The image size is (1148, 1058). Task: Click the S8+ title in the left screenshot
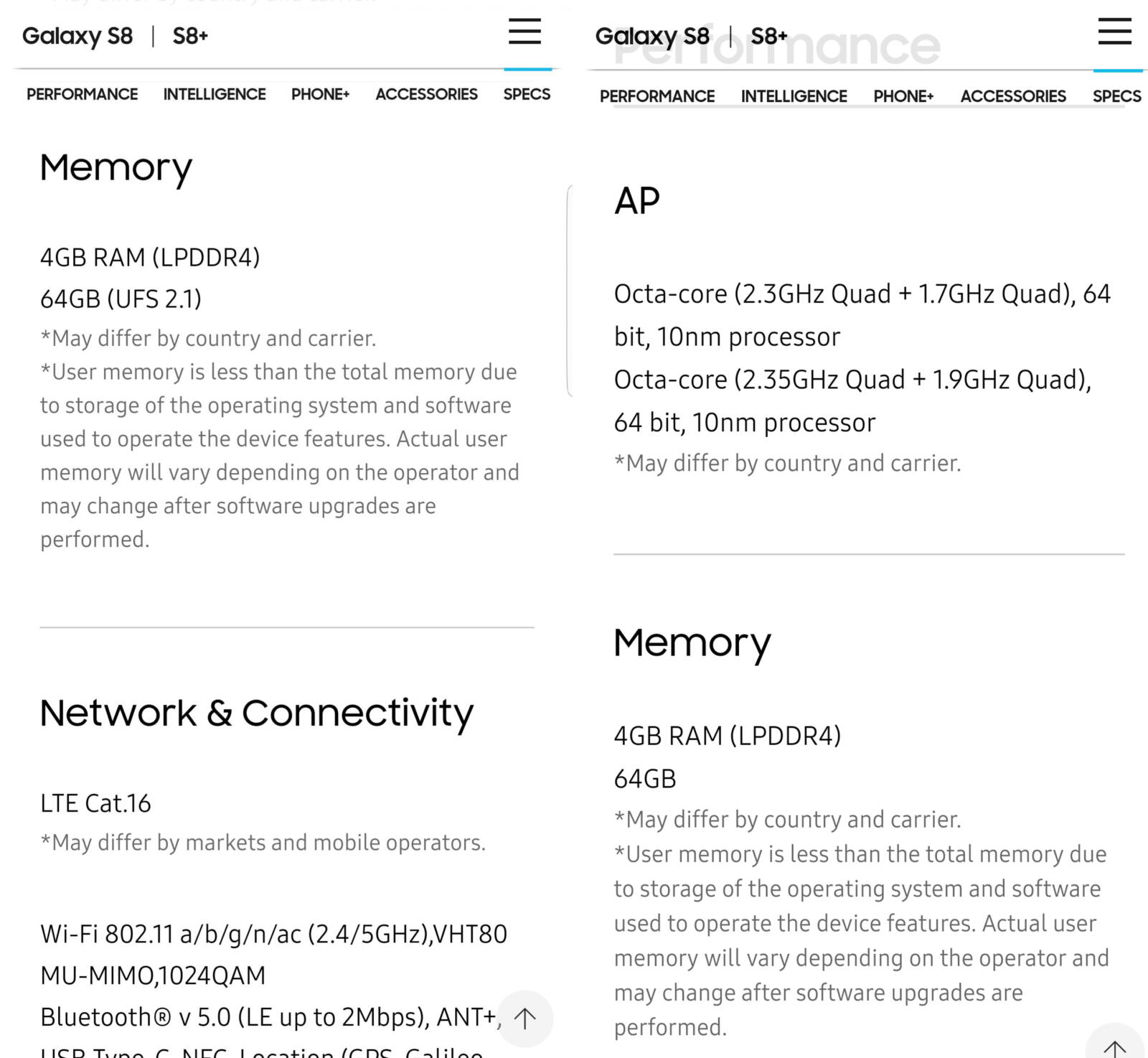click(190, 36)
